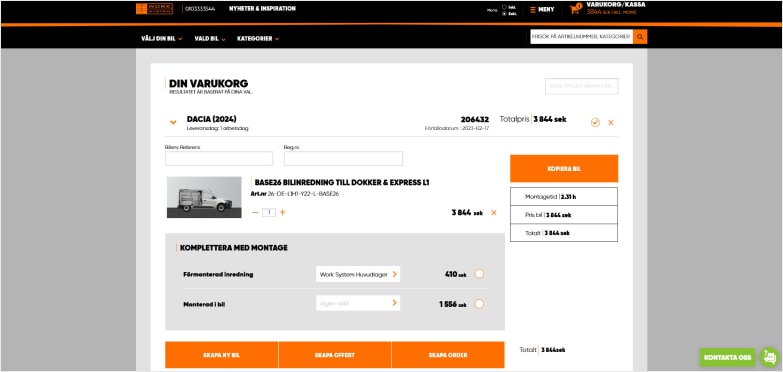Screen dimensions: 783x372
Task: Increase BASE26 quantity with plus
Action: (283, 213)
